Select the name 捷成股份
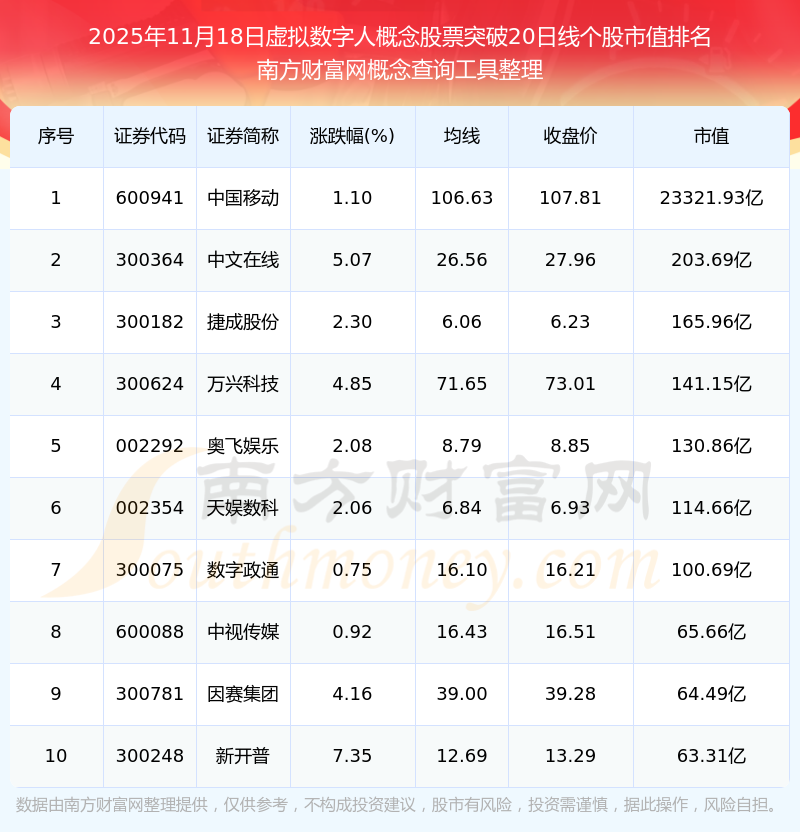 243,322
